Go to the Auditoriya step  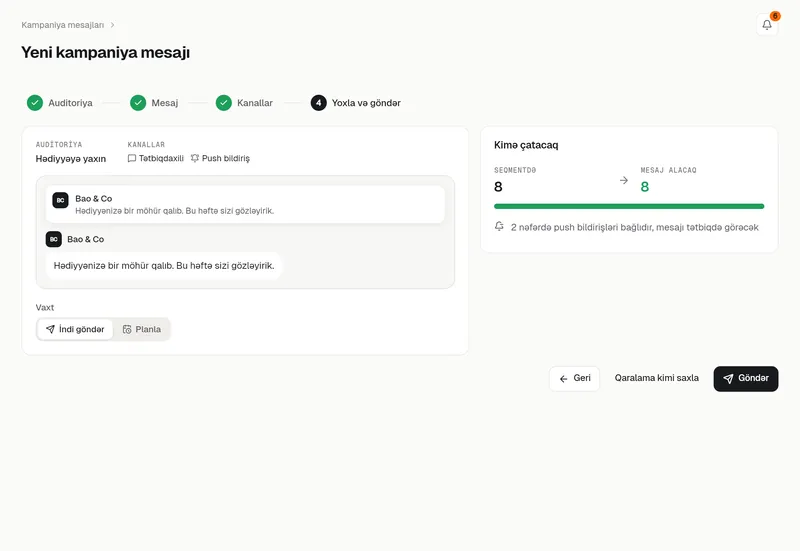(60, 103)
